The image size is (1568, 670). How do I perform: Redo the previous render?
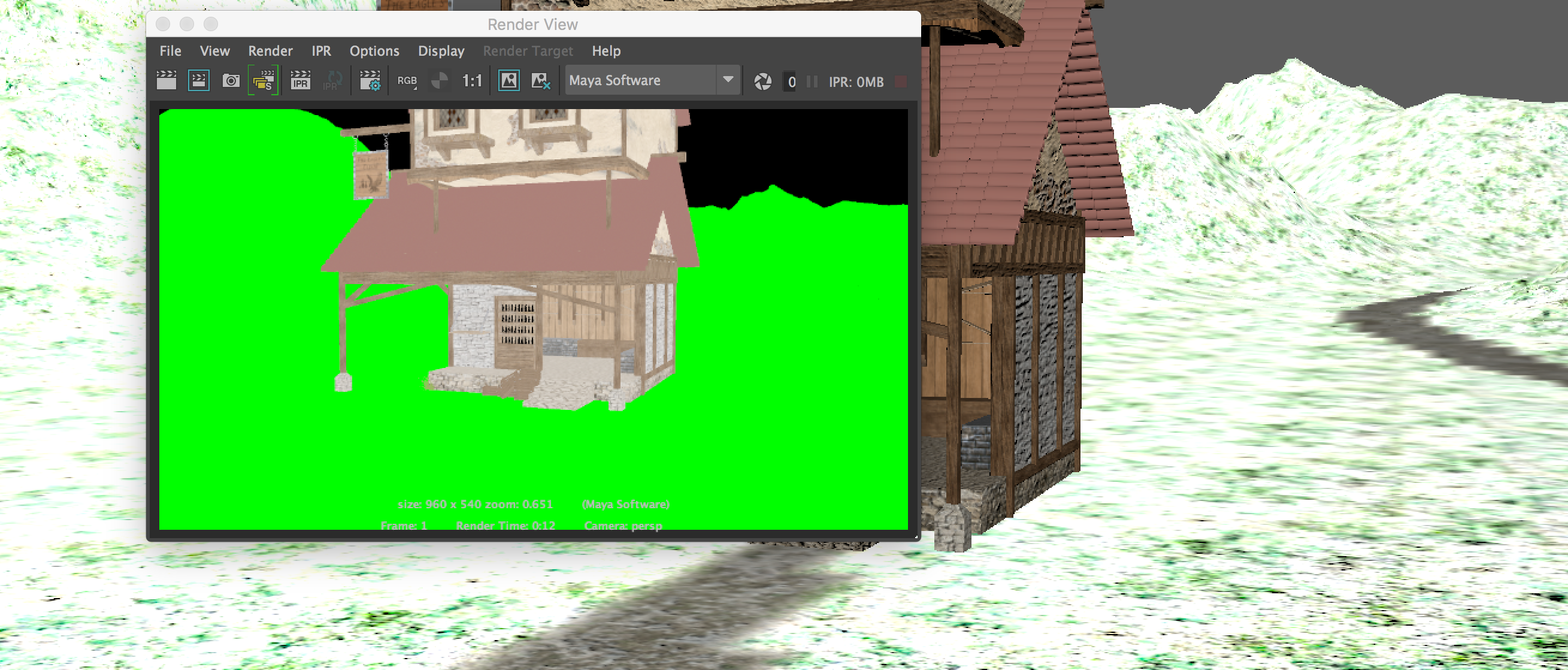(198, 80)
